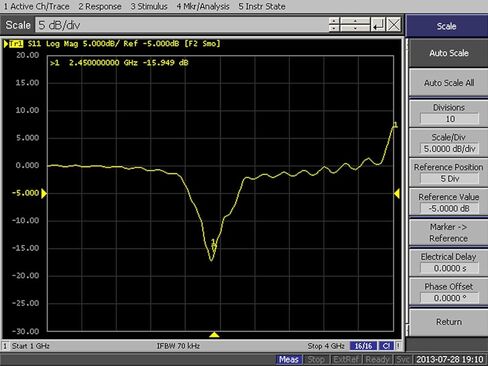This screenshot has height=366, width=488.
Task: Close the Scale entry bar with the X icon
Action: [394, 25]
